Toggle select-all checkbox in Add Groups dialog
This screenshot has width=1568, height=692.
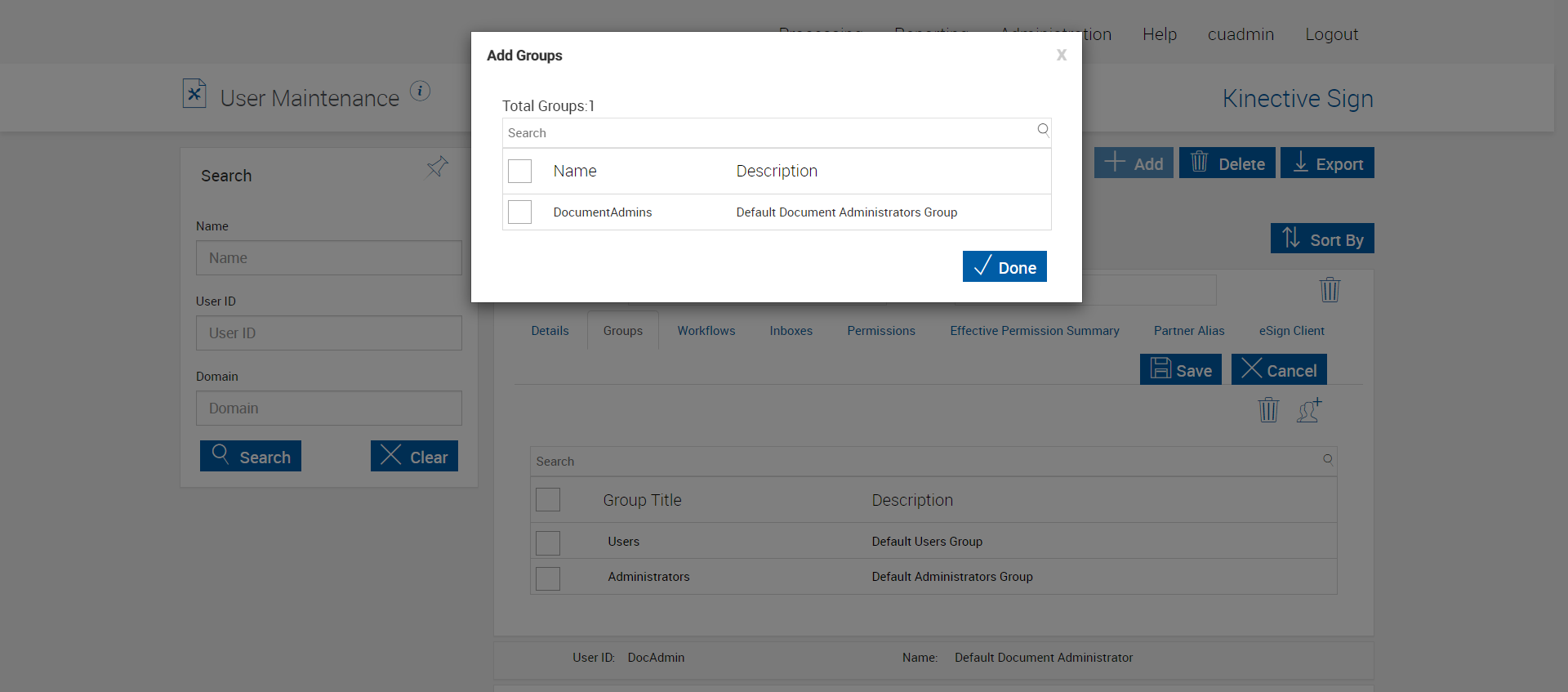(x=520, y=172)
